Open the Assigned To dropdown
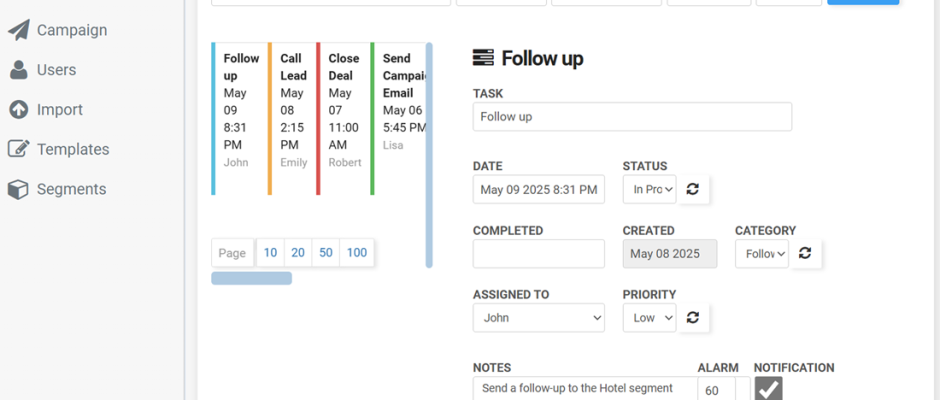Image resolution: width=940 pixels, height=400 pixels. [x=538, y=317]
